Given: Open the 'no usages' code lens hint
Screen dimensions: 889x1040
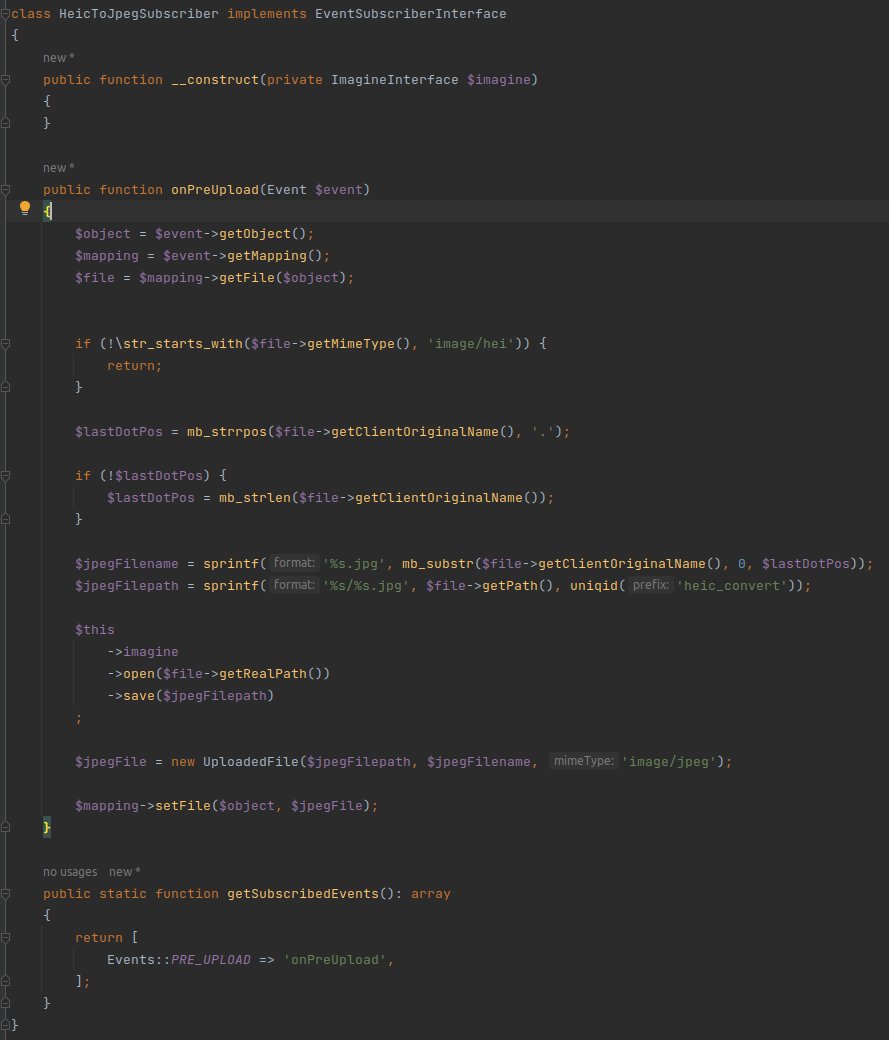Looking at the screenshot, I should click(70, 872).
